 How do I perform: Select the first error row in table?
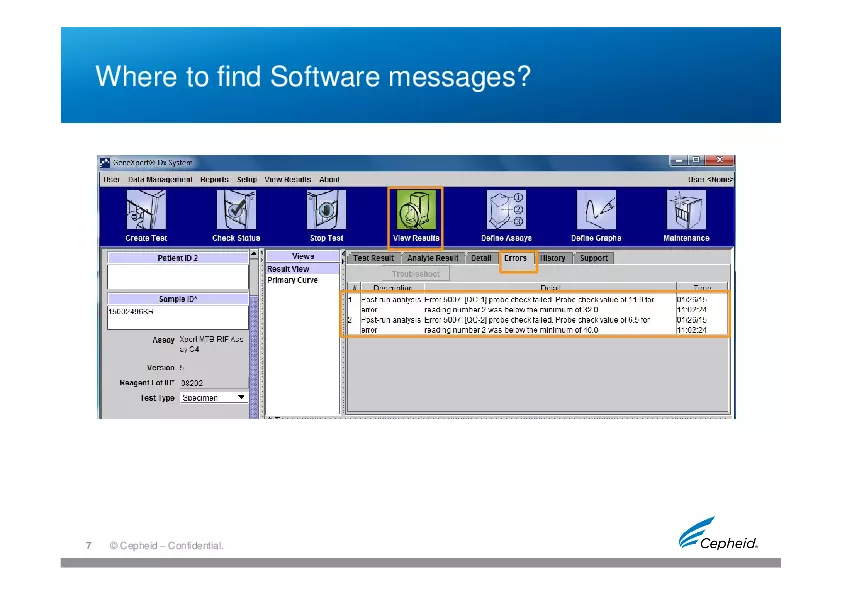tap(520, 303)
